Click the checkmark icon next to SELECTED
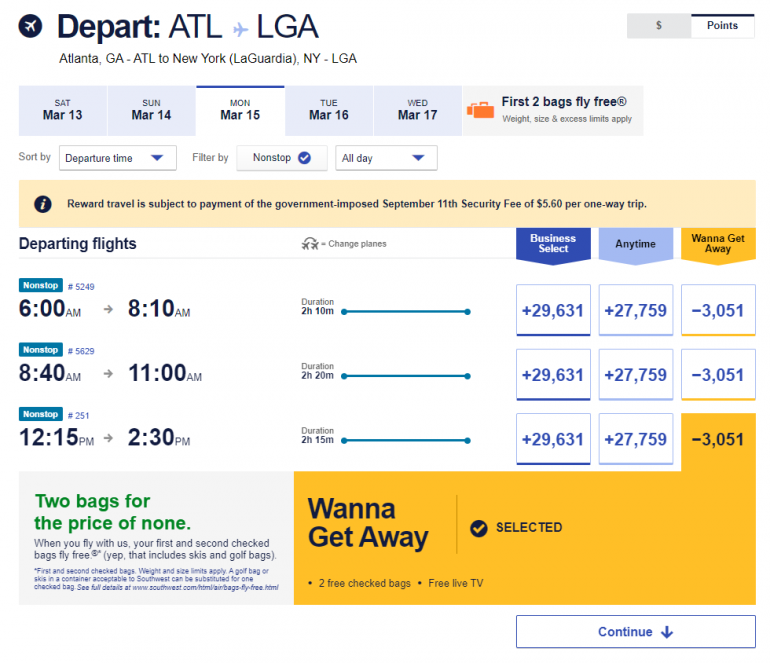The height and width of the screenshot is (663, 770). (x=479, y=527)
